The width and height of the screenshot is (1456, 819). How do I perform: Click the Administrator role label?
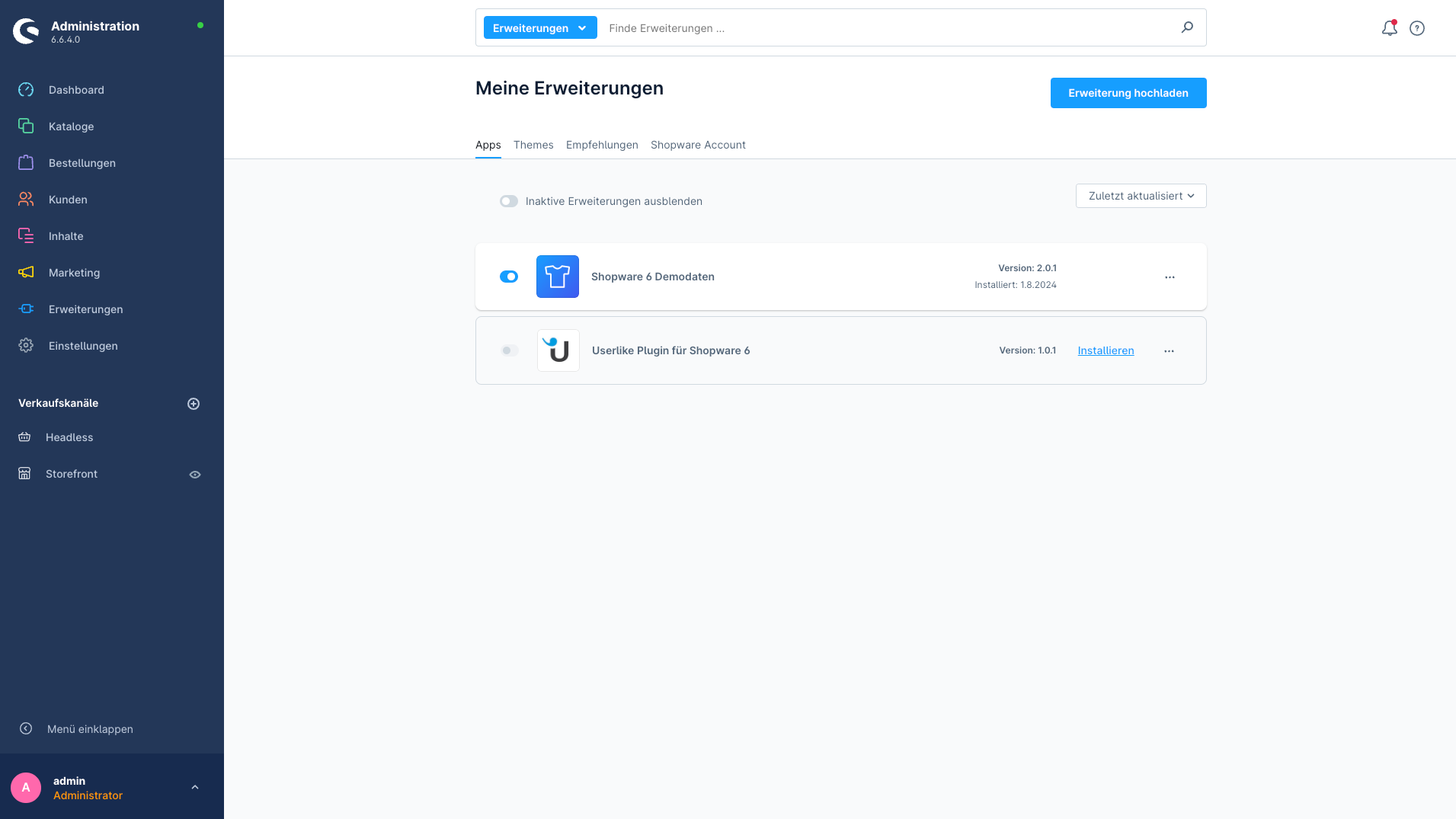[x=88, y=795]
